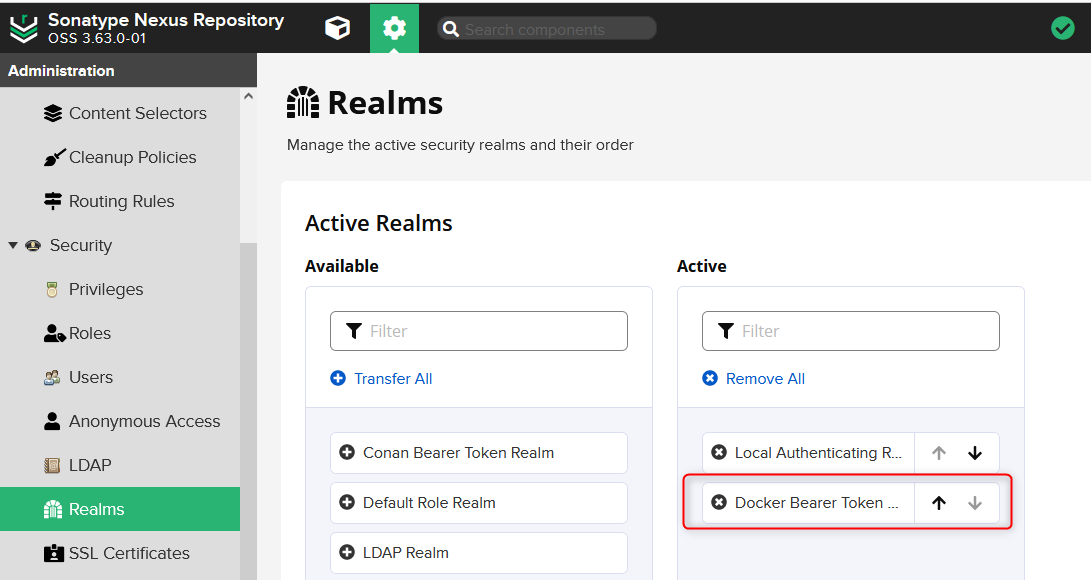Select the Security menu entry

pos(81,245)
